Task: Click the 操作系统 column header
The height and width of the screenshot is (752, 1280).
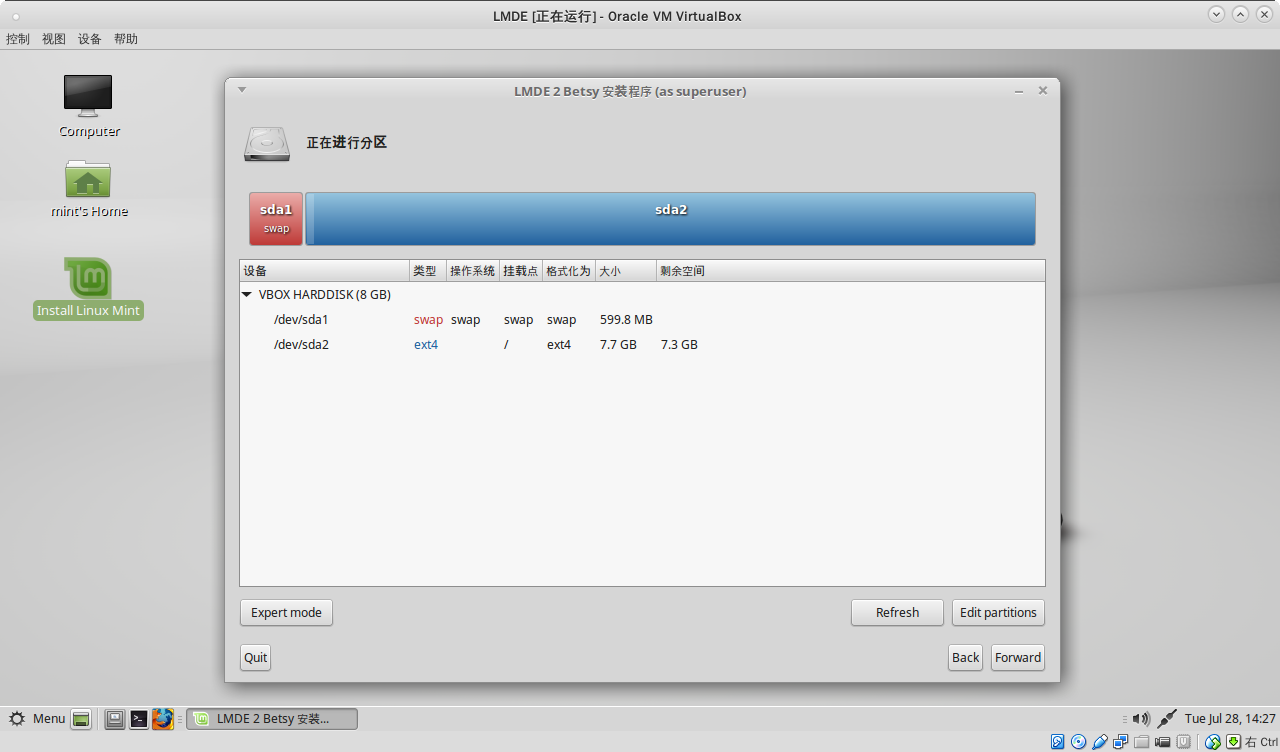Action: (473, 271)
